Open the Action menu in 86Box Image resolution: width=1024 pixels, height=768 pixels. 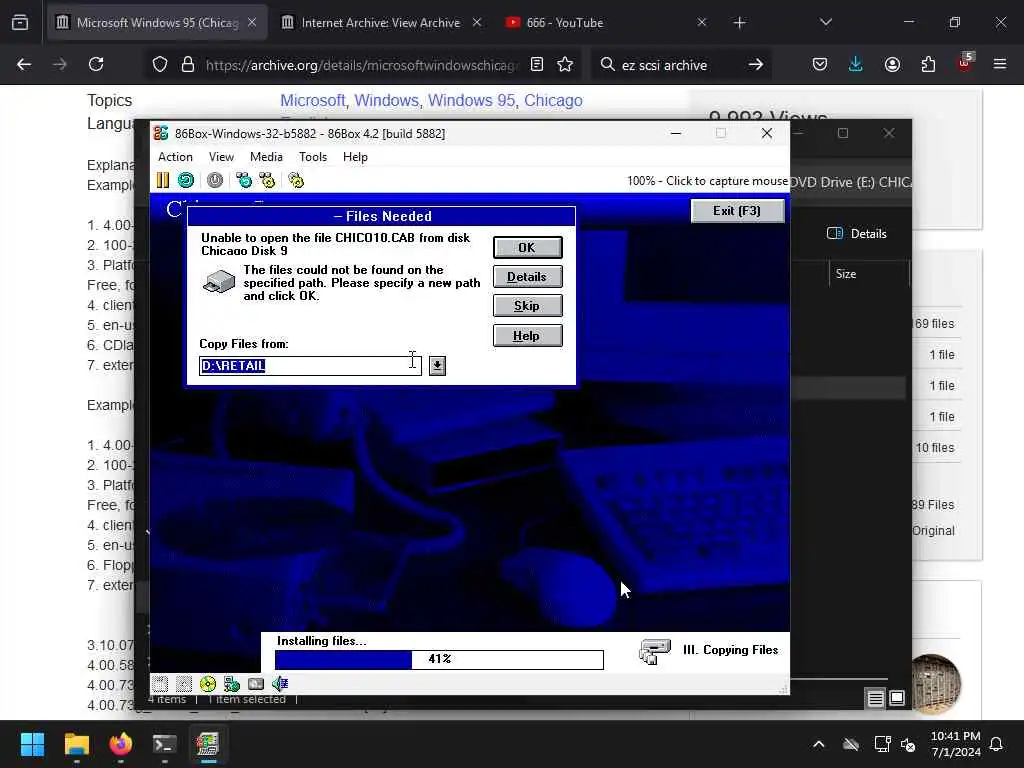pyautogui.click(x=175, y=157)
